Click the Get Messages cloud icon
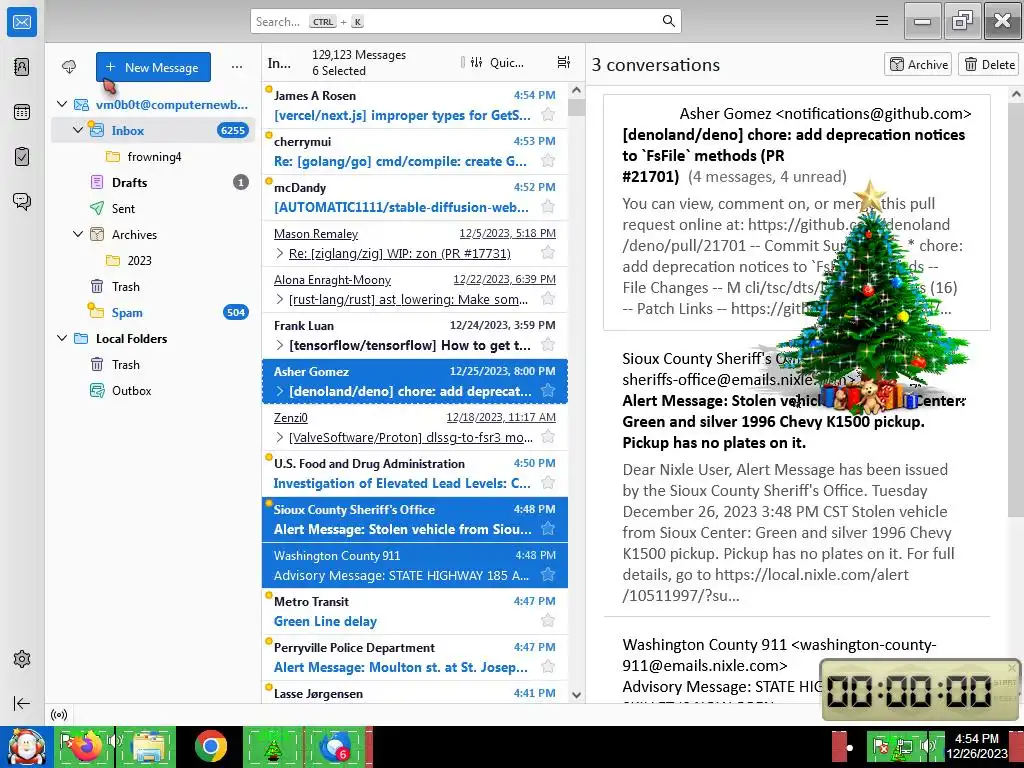 coord(69,67)
